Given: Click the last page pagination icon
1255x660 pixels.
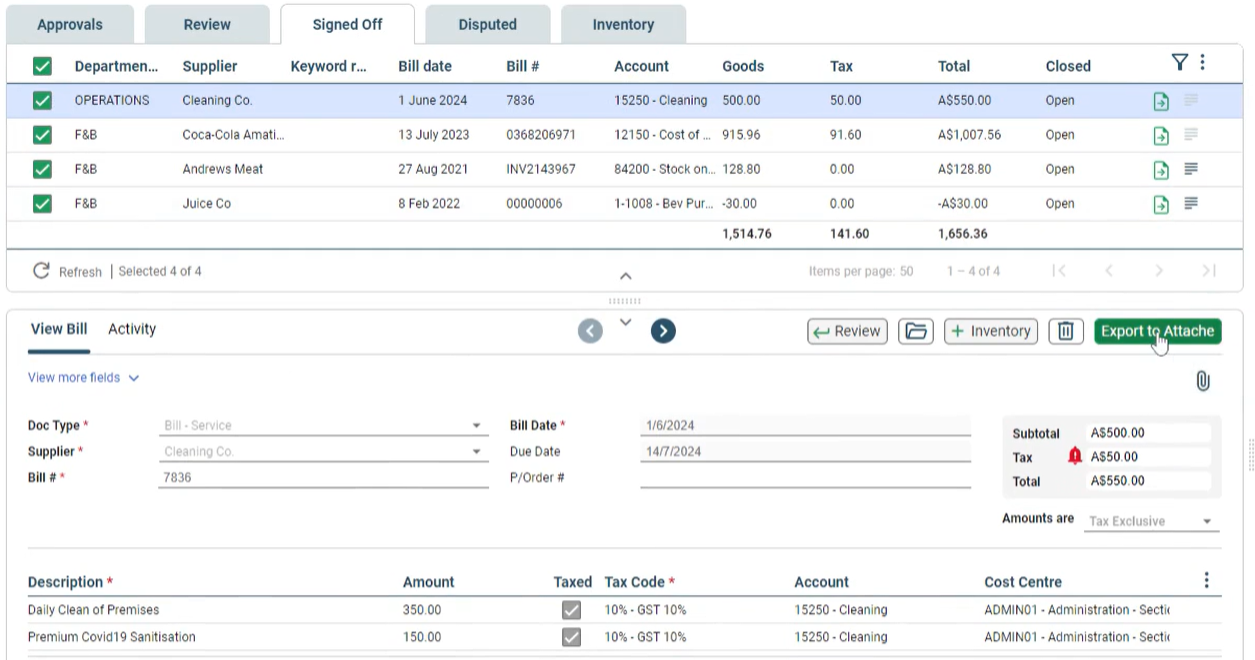Looking at the screenshot, I should (1208, 271).
